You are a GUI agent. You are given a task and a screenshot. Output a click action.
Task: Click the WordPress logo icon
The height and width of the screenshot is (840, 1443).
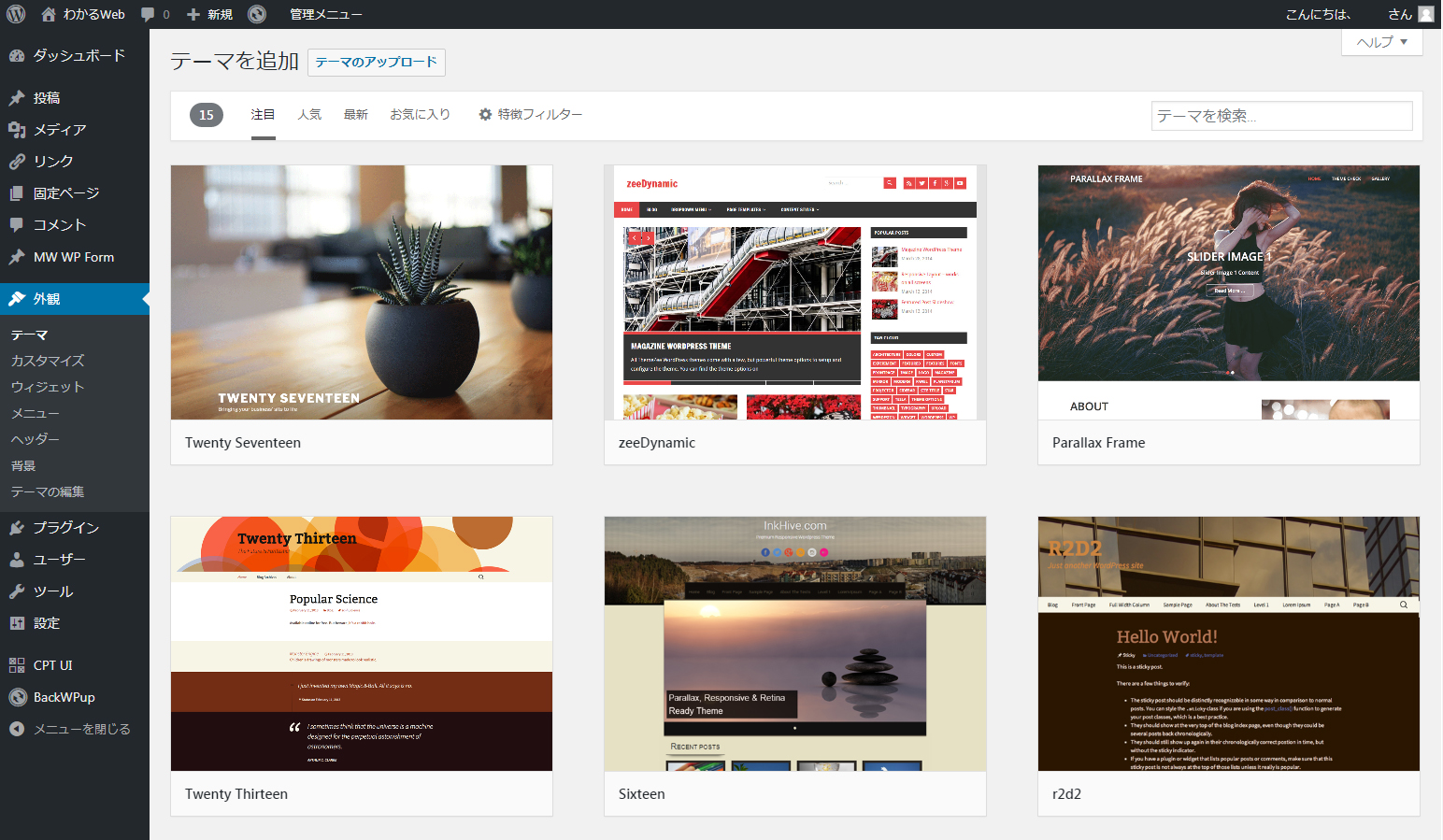(16, 14)
